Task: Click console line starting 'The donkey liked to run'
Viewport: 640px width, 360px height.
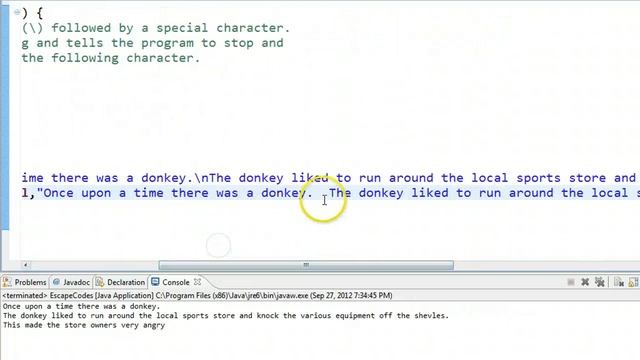Action: pyautogui.click(x=226, y=316)
